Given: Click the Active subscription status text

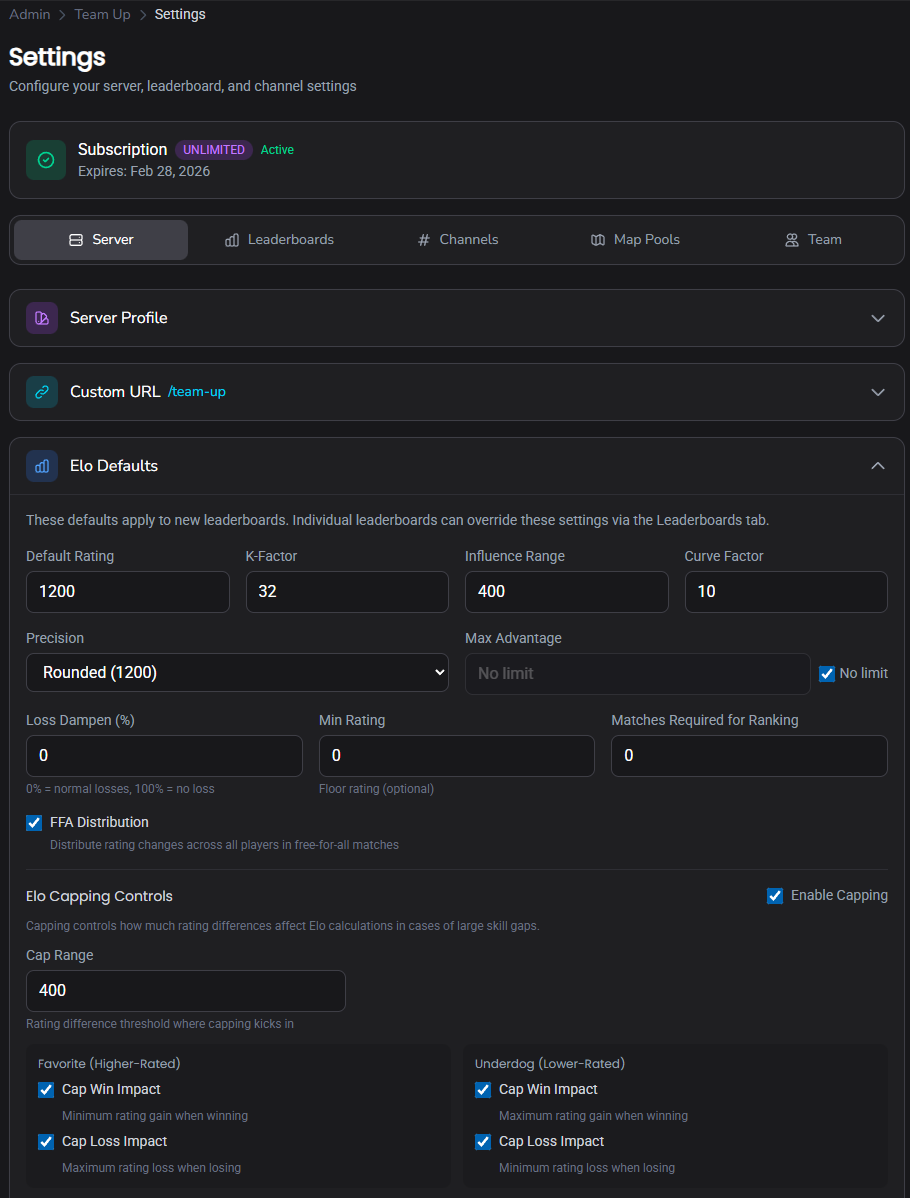Looking at the screenshot, I should [277, 150].
